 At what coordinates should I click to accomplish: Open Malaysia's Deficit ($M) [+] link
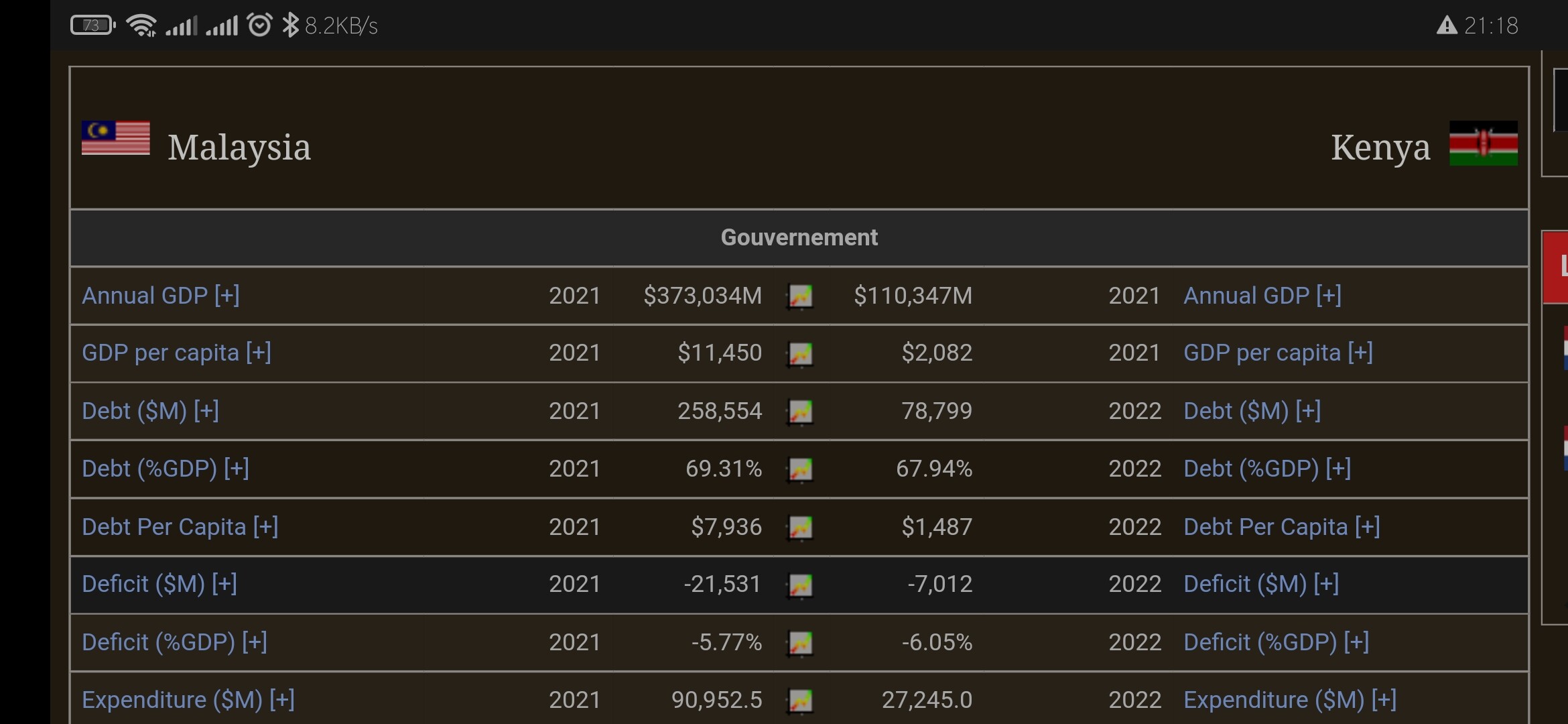pos(159,584)
